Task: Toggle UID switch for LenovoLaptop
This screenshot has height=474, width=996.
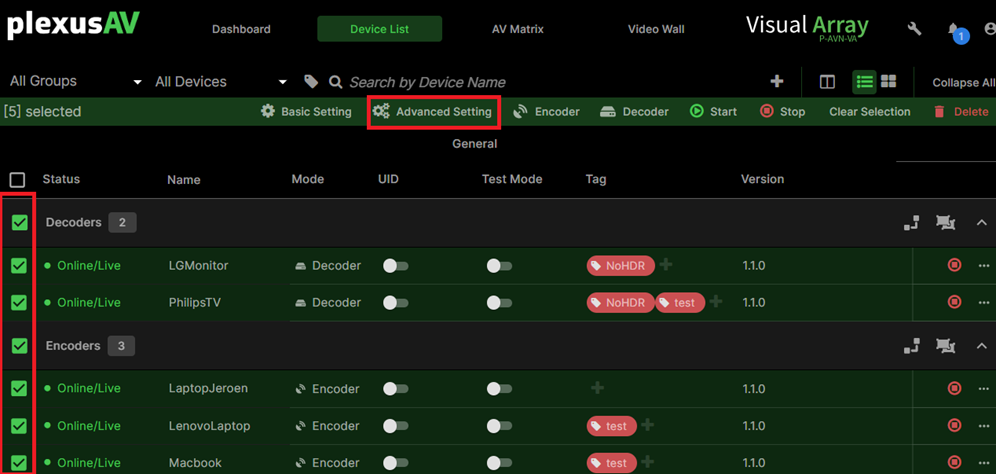Action: pyautogui.click(x=395, y=425)
